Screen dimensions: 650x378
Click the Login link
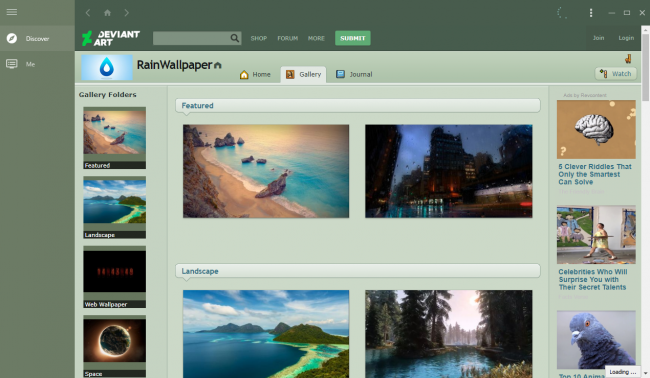click(x=626, y=38)
